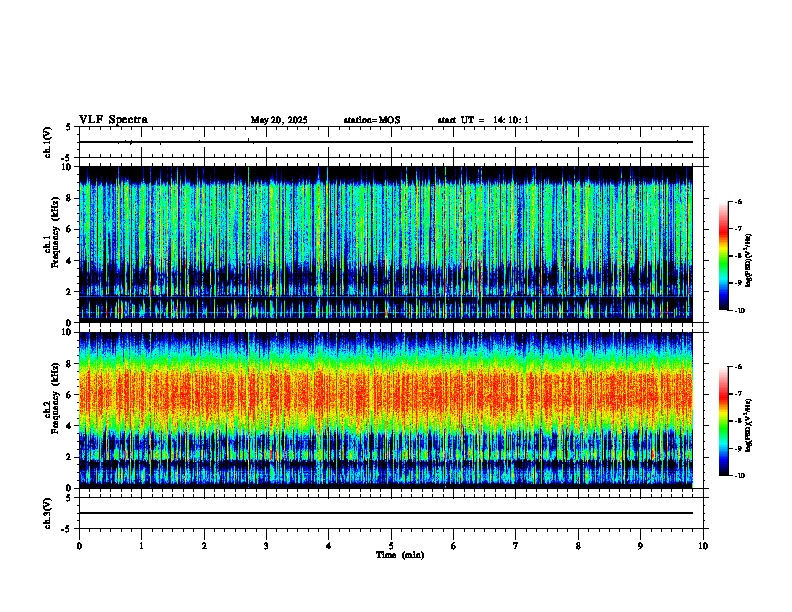Image resolution: width=792 pixels, height=612 pixels.
Task: Click the ch.1 frequency axis "8" tick label
Action: click(x=69, y=198)
